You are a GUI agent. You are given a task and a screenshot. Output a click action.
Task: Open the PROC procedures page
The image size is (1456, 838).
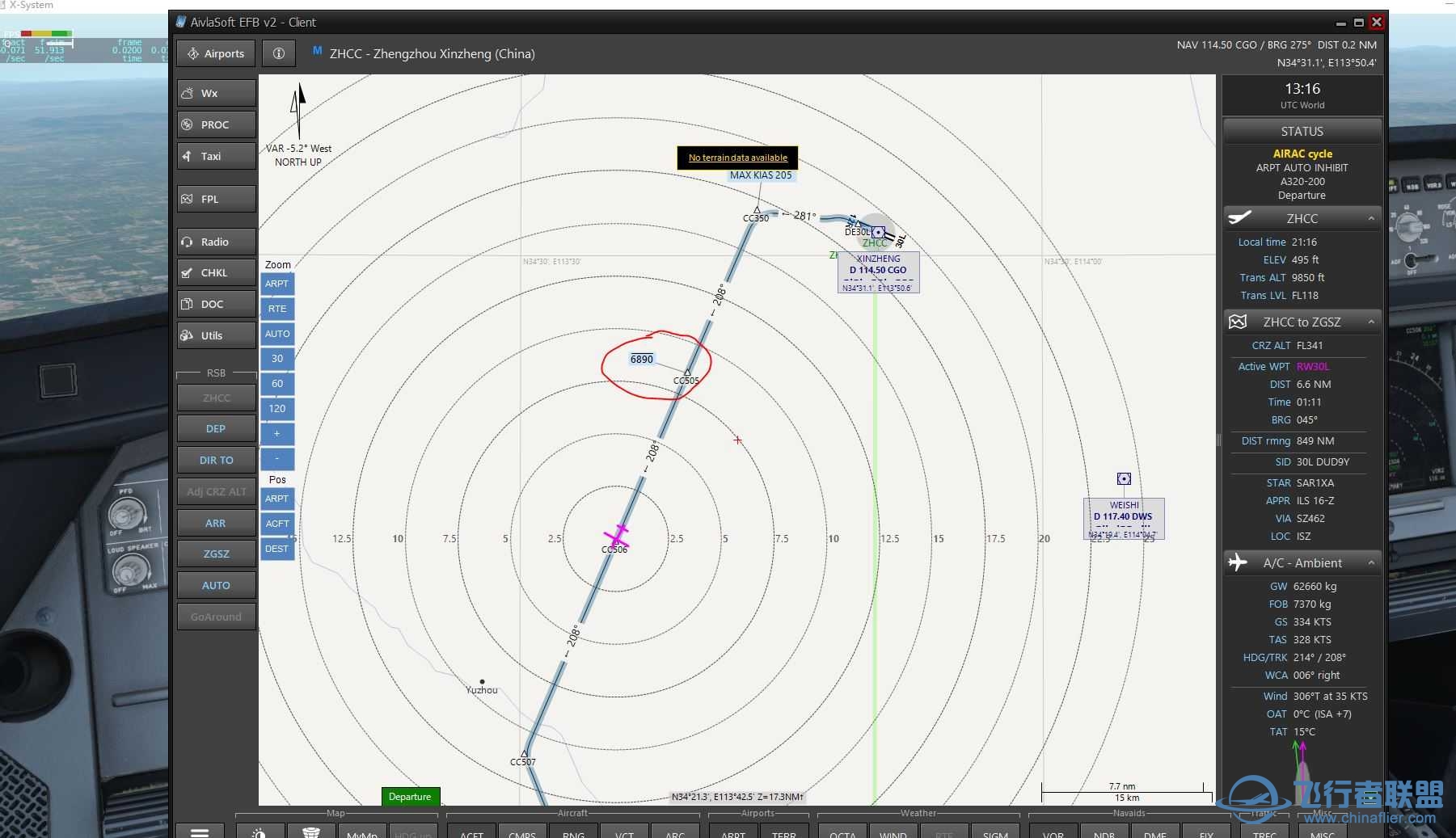point(216,124)
